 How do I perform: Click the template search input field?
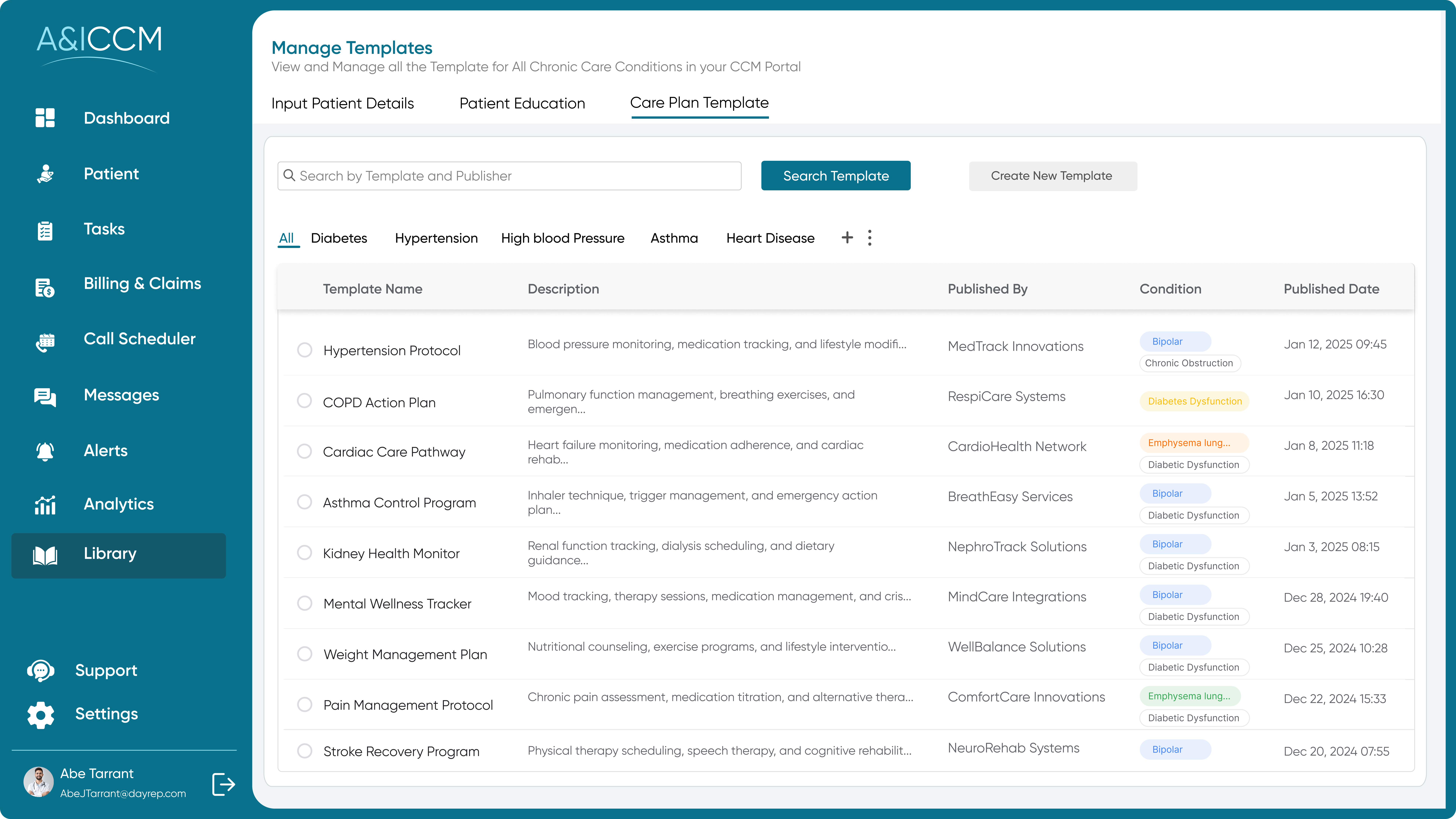[509, 176]
